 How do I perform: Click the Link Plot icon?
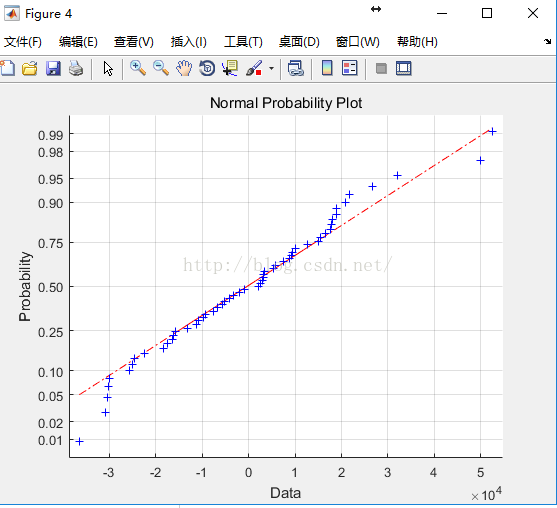click(296, 68)
